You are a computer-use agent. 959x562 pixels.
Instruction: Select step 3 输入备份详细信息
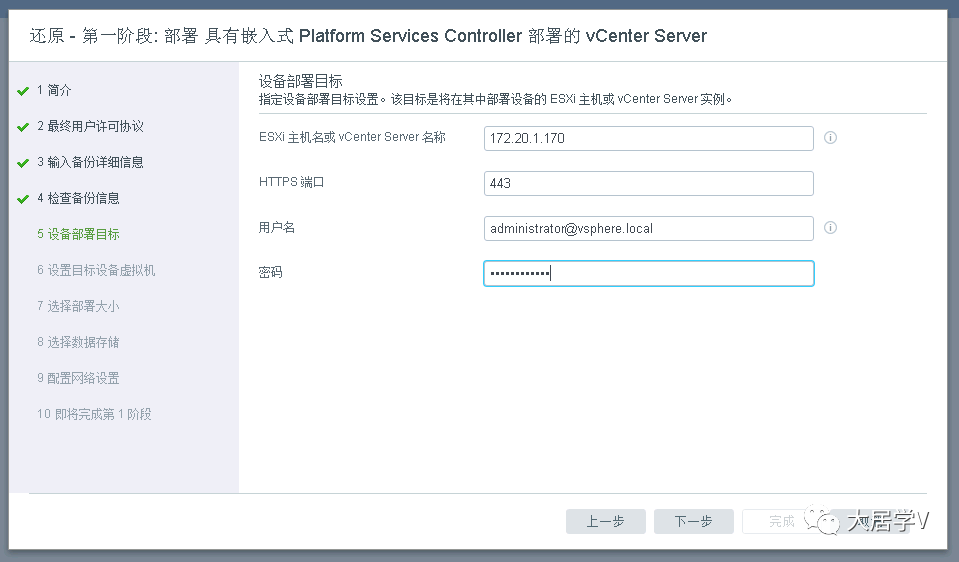coord(91,162)
